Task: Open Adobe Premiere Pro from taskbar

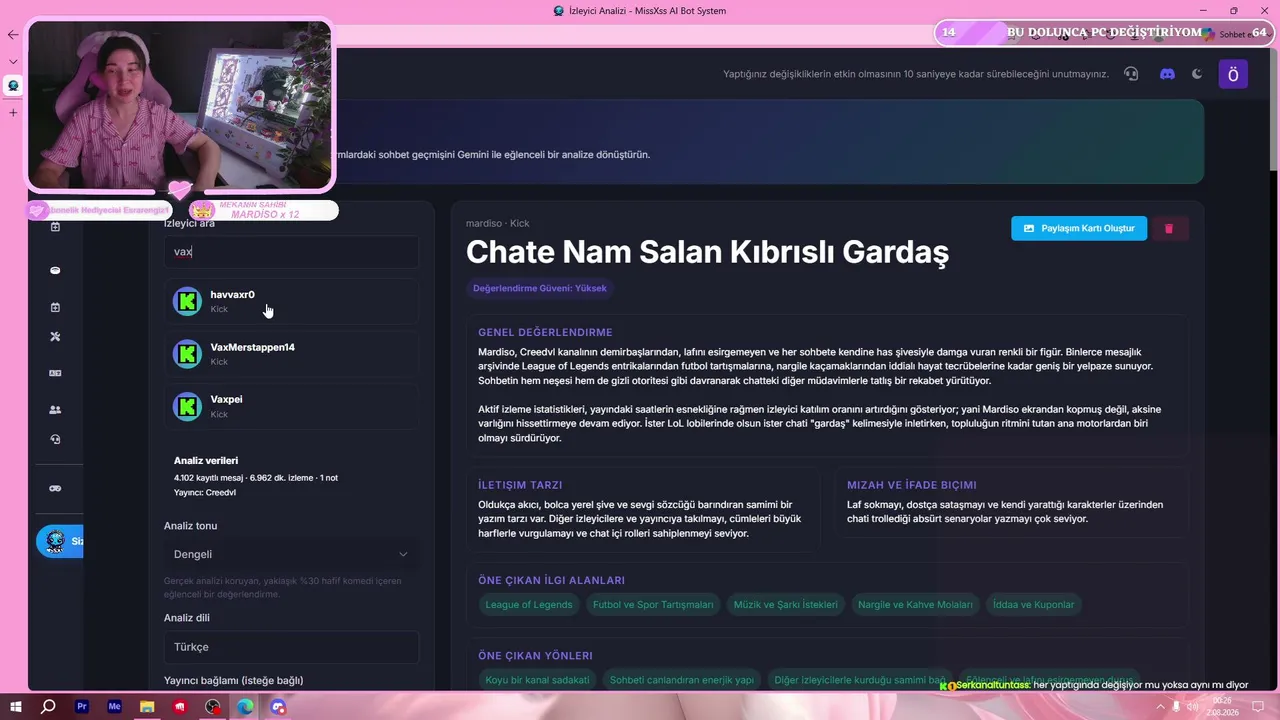Action: tap(82, 707)
